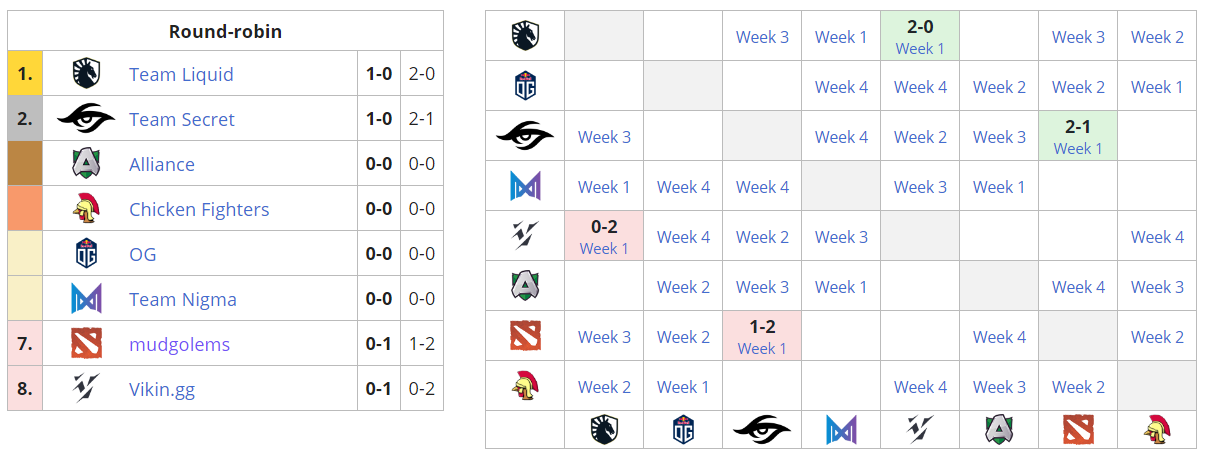
Task: Open the Team Liquid team link
Action: [181, 74]
